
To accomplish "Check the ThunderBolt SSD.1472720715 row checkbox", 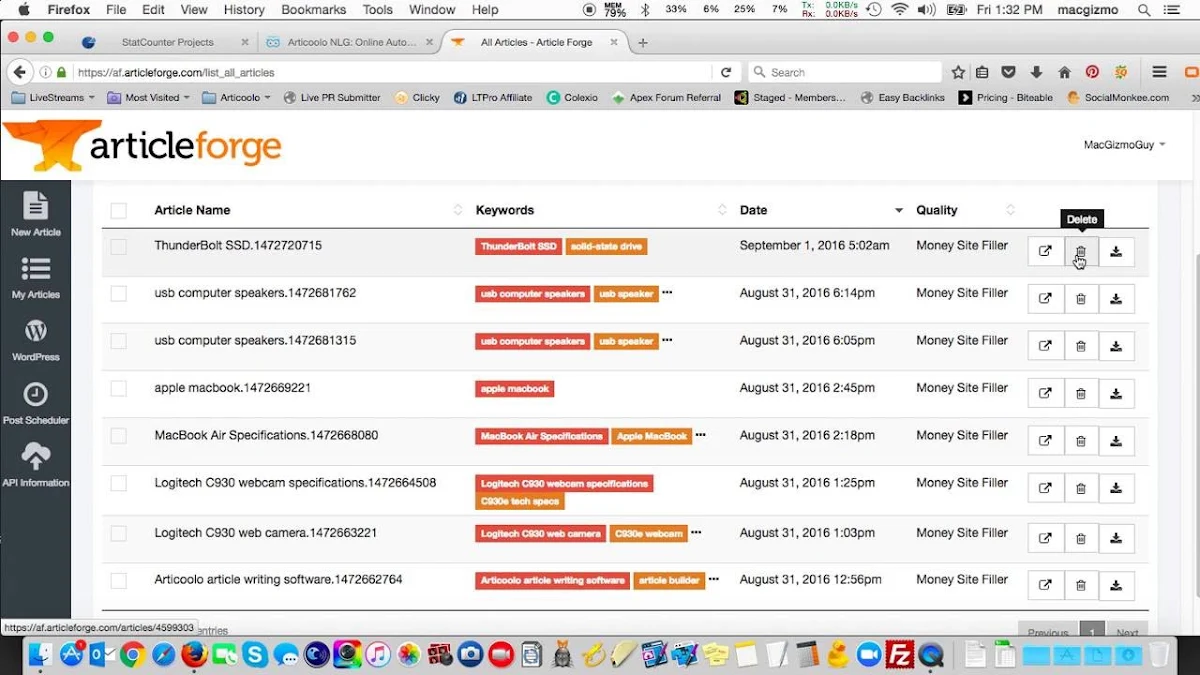I will tap(118, 246).
